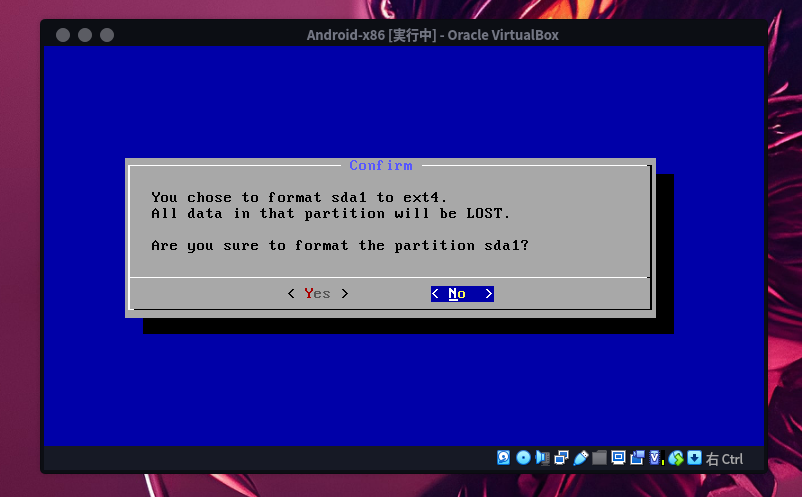Select No to cancel formatting
Image resolution: width=802 pixels, height=497 pixels.
point(461,293)
